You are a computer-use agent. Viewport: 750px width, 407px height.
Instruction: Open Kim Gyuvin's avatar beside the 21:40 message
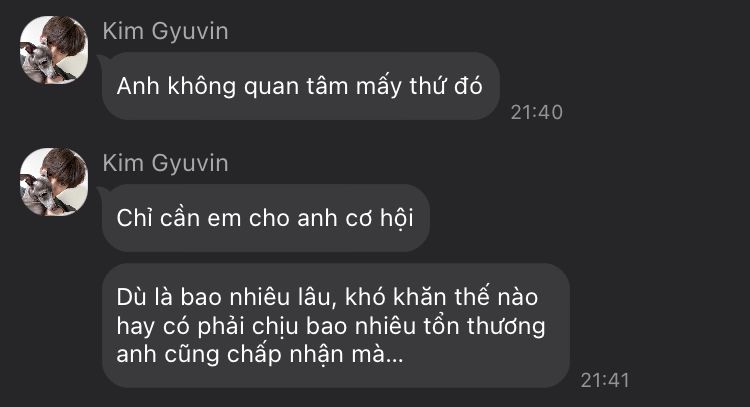pyautogui.click(x=54, y=50)
